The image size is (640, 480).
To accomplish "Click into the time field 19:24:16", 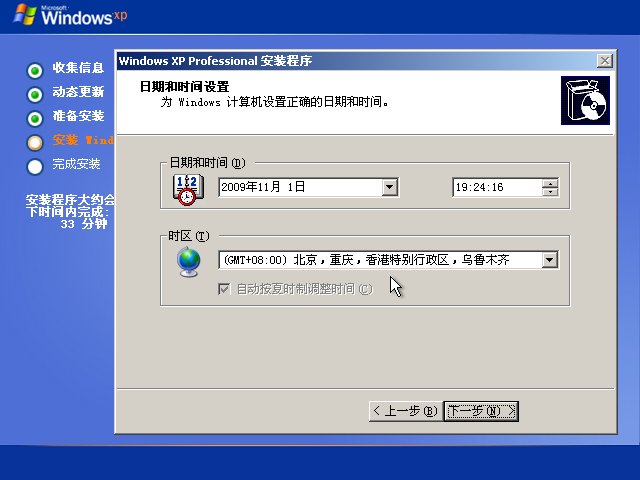I will pos(497,187).
